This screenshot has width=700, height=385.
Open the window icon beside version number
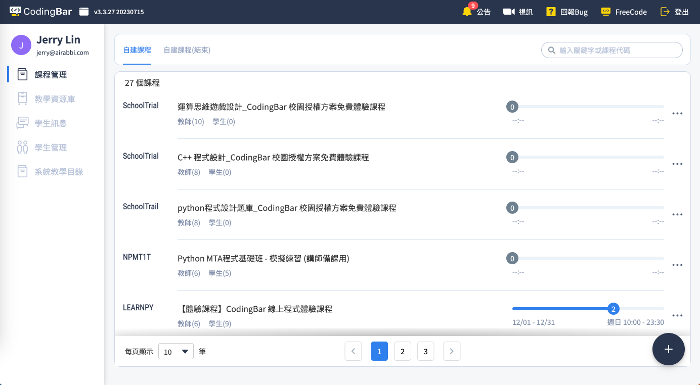83,12
